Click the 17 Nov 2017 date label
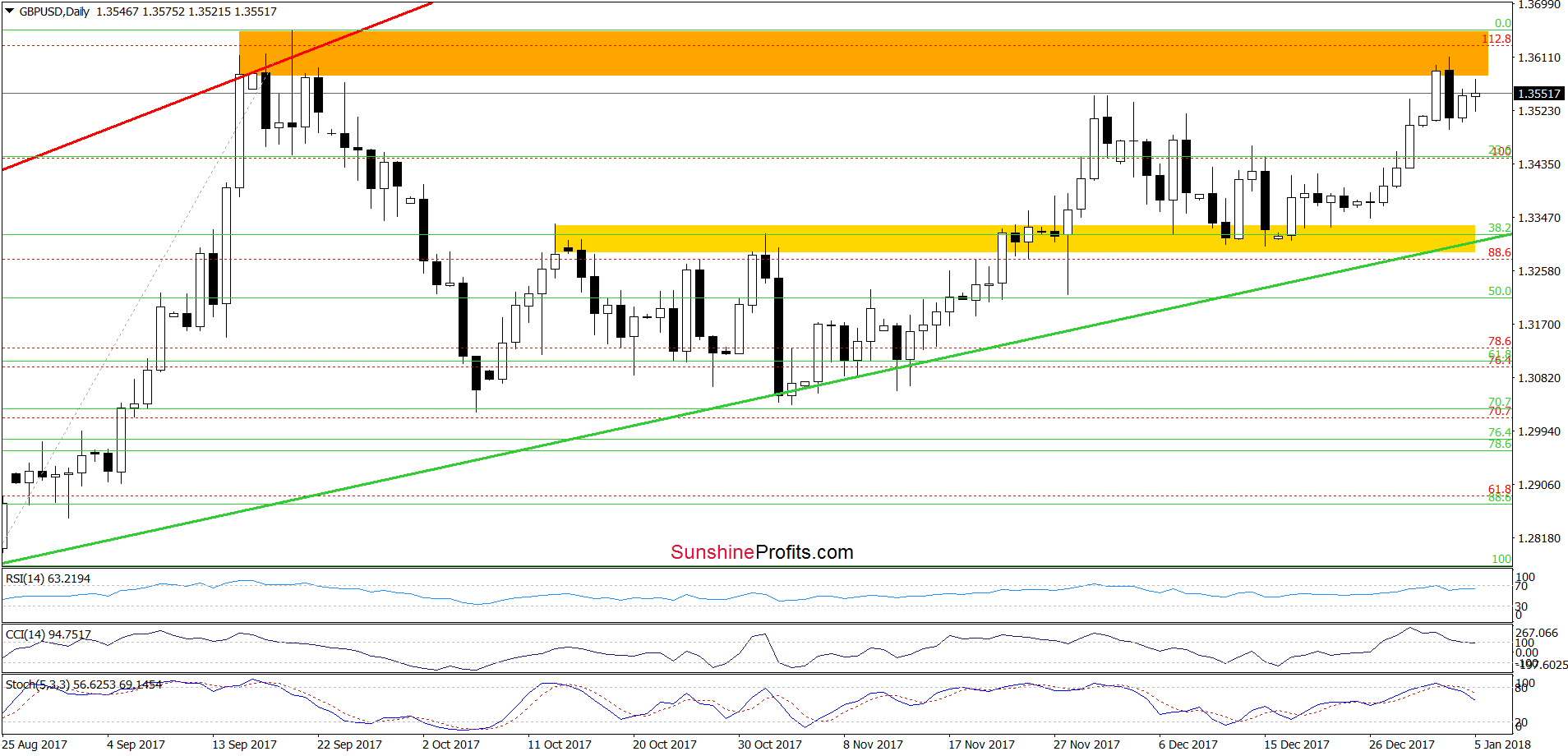Image resolution: width=1568 pixels, height=756 pixels. coord(981,744)
